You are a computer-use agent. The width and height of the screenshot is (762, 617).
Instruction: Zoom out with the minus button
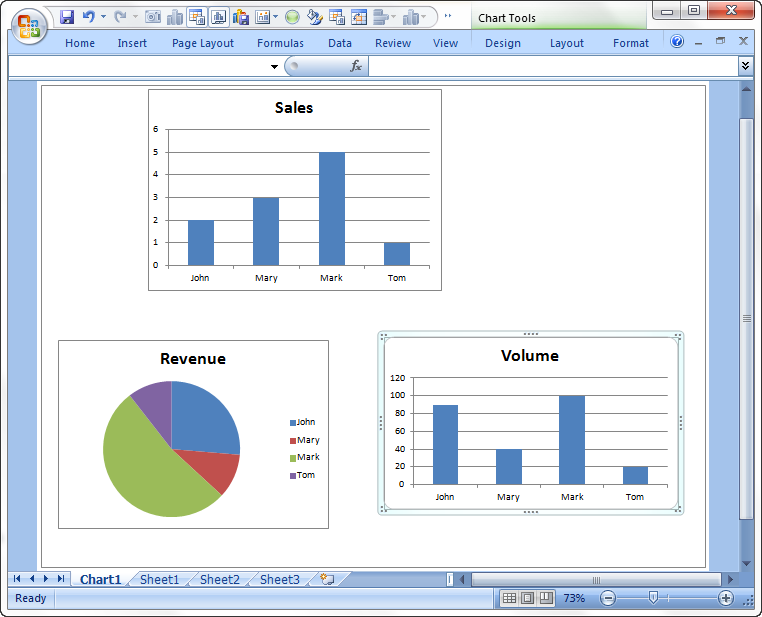click(x=608, y=598)
